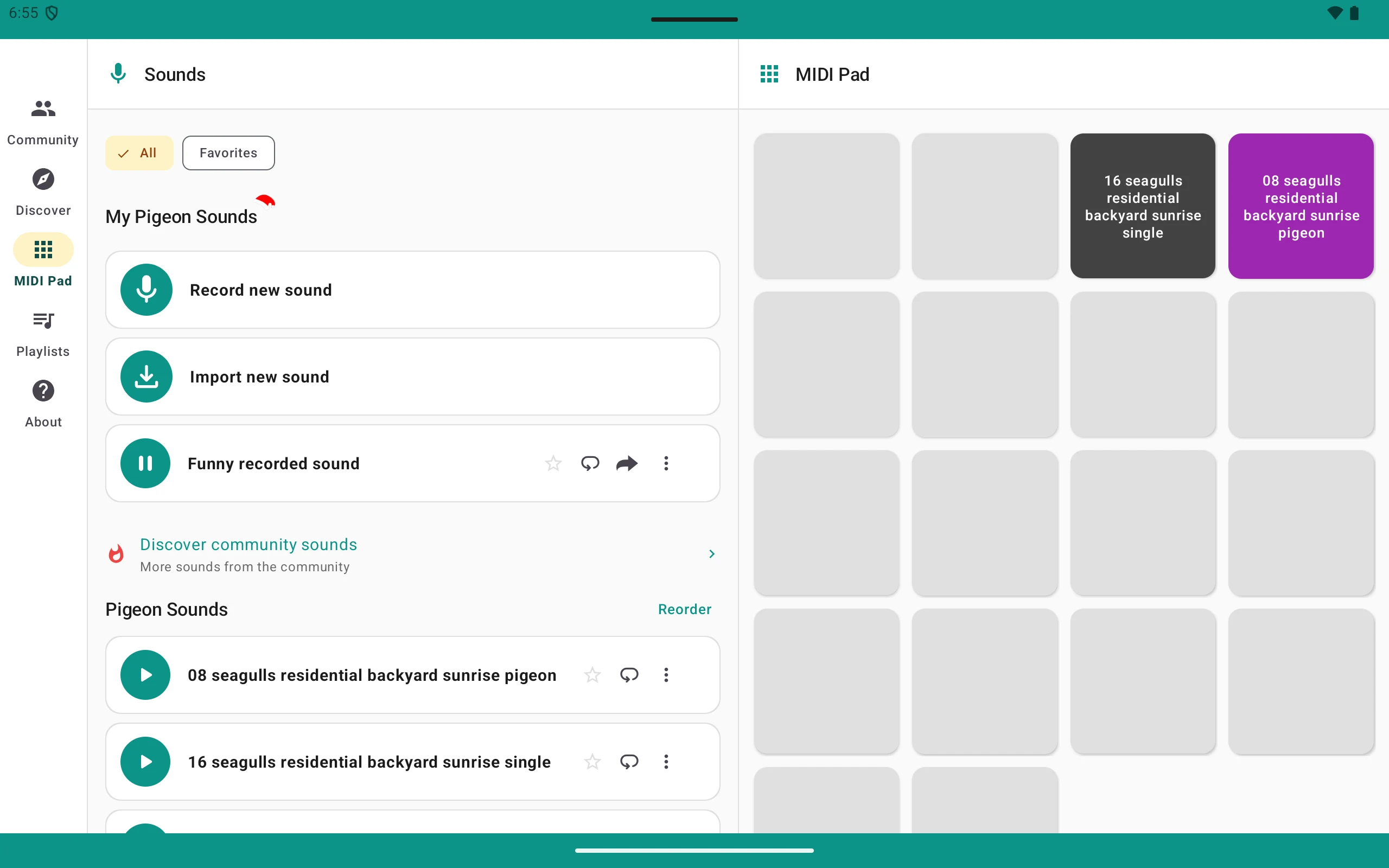Select the All filter chip
Screen dimensions: 1389x868
pyautogui.click(x=139, y=152)
